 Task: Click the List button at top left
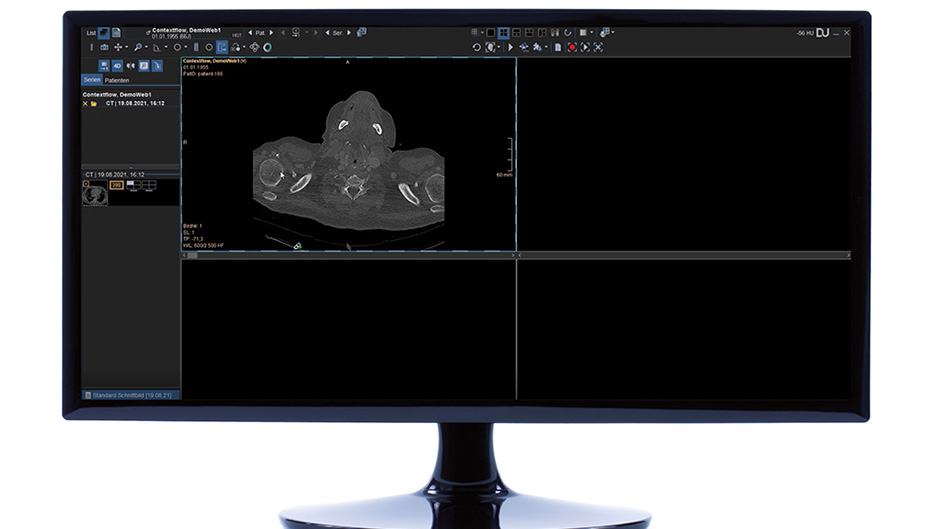pos(91,33)
